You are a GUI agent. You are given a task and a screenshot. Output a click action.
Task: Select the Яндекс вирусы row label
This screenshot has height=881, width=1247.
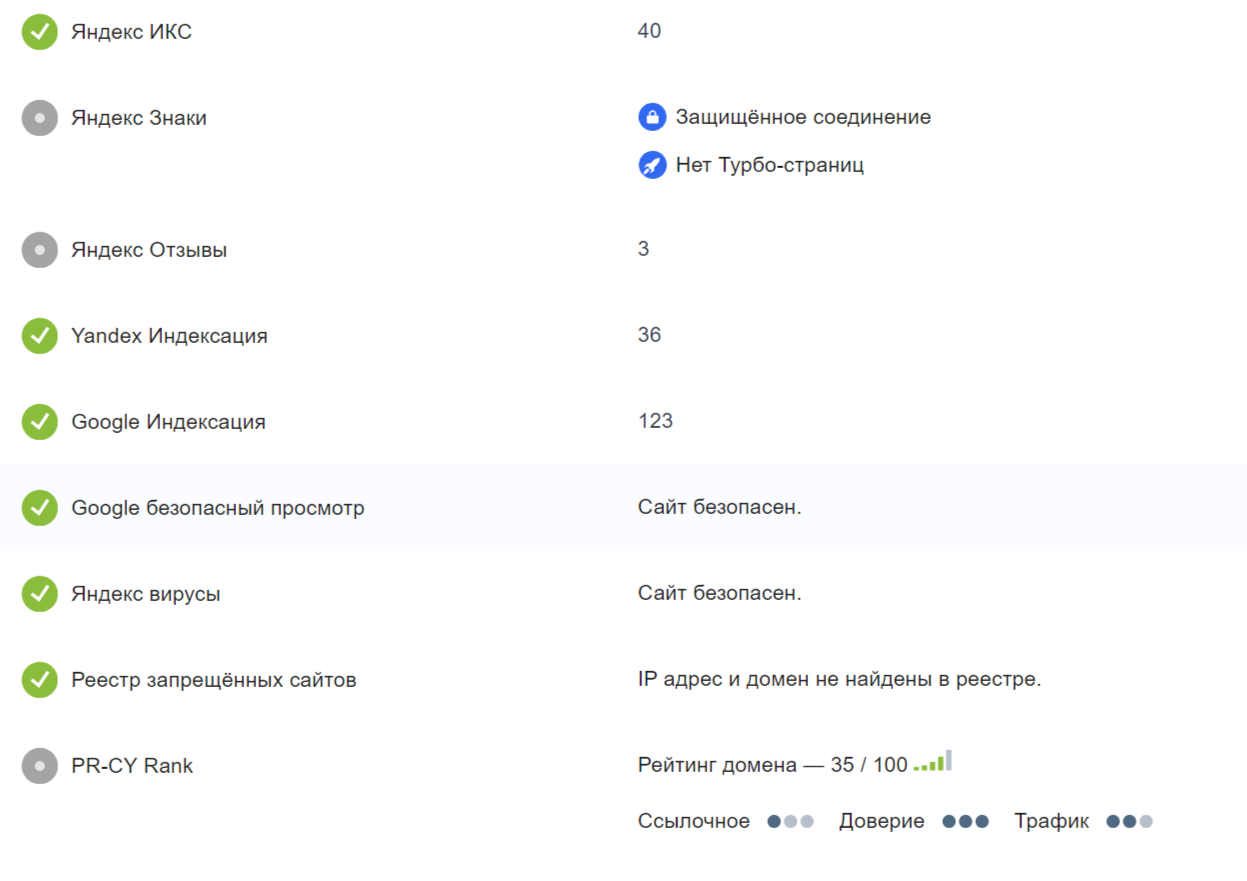(146, 594)
